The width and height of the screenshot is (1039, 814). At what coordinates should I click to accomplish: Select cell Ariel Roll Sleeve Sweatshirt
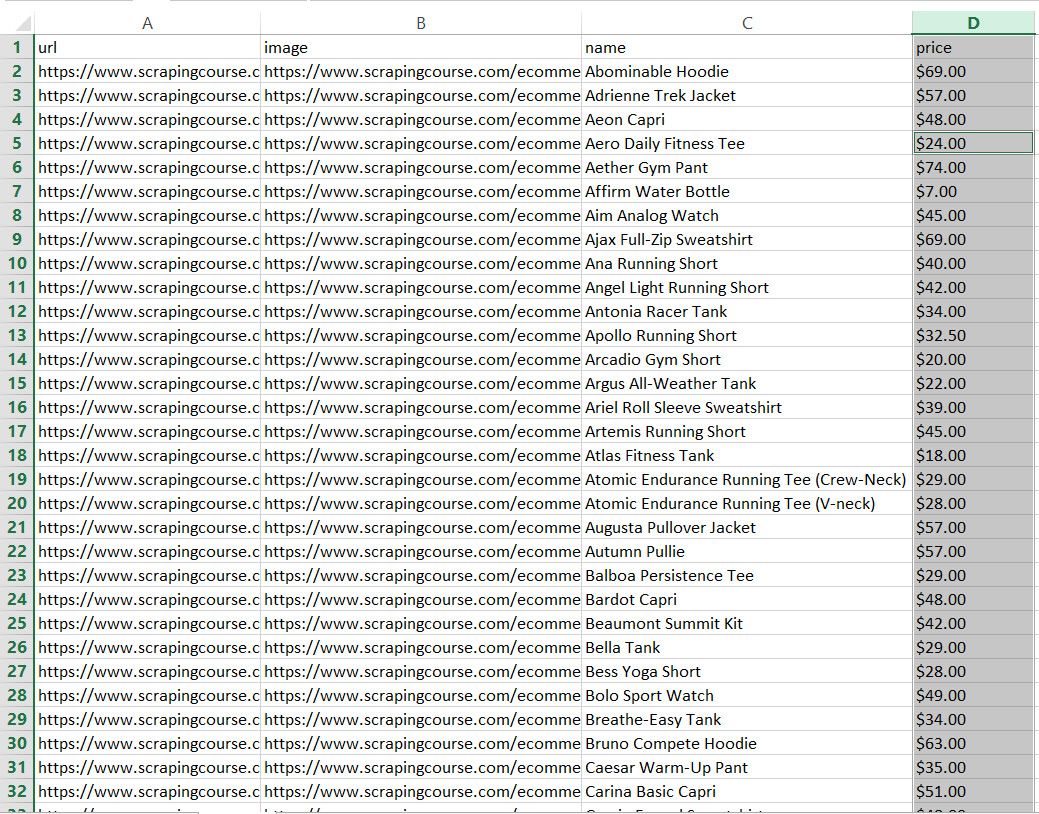coord(747,407)
